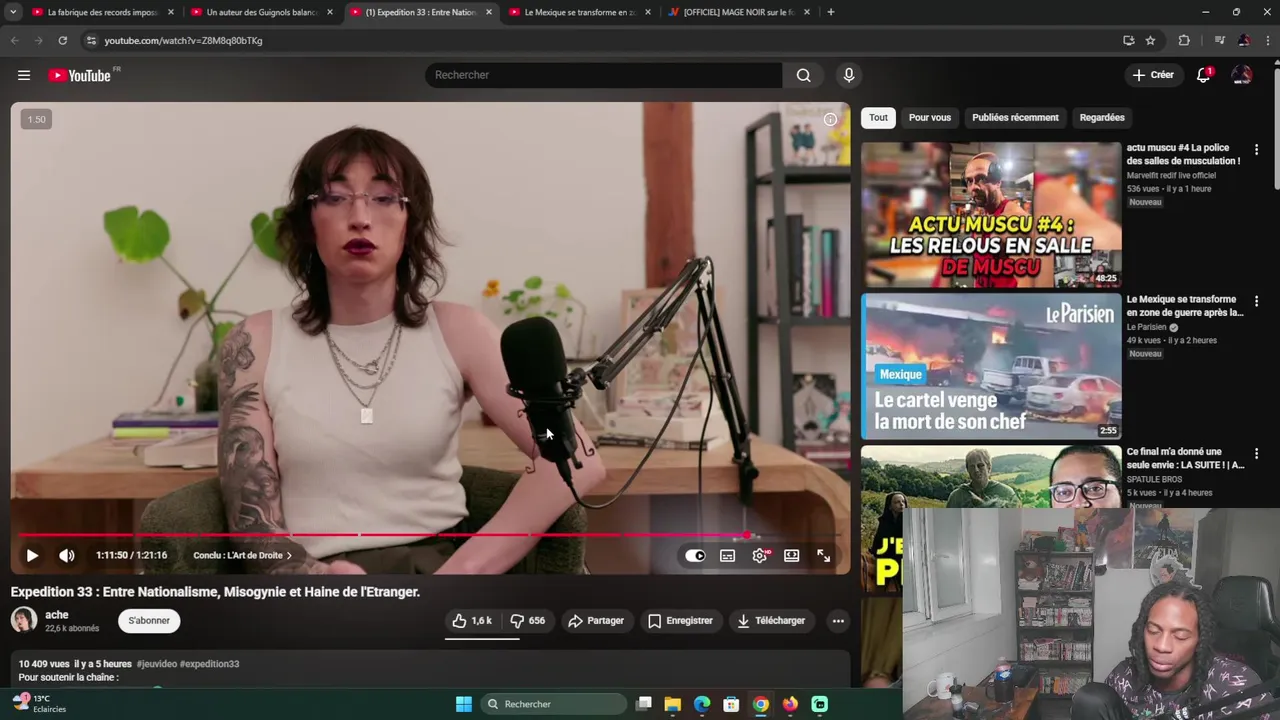Click the search magnifier button

pos(803,75)
